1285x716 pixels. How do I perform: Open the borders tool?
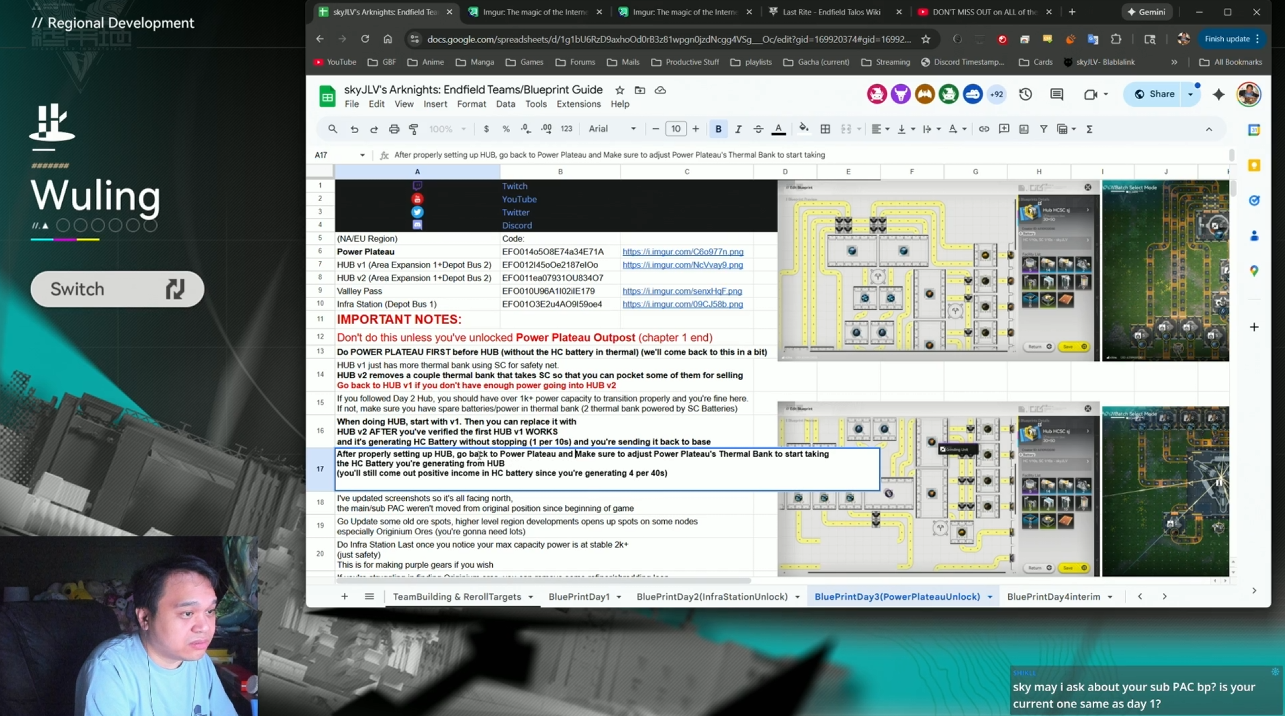[825, 129]
